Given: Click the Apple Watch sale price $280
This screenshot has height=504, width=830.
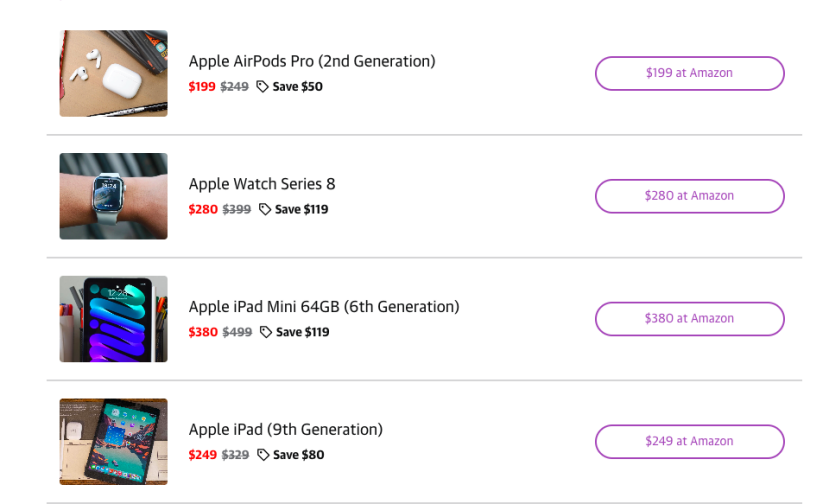Looking at the screenshot, I should (203, 210).
